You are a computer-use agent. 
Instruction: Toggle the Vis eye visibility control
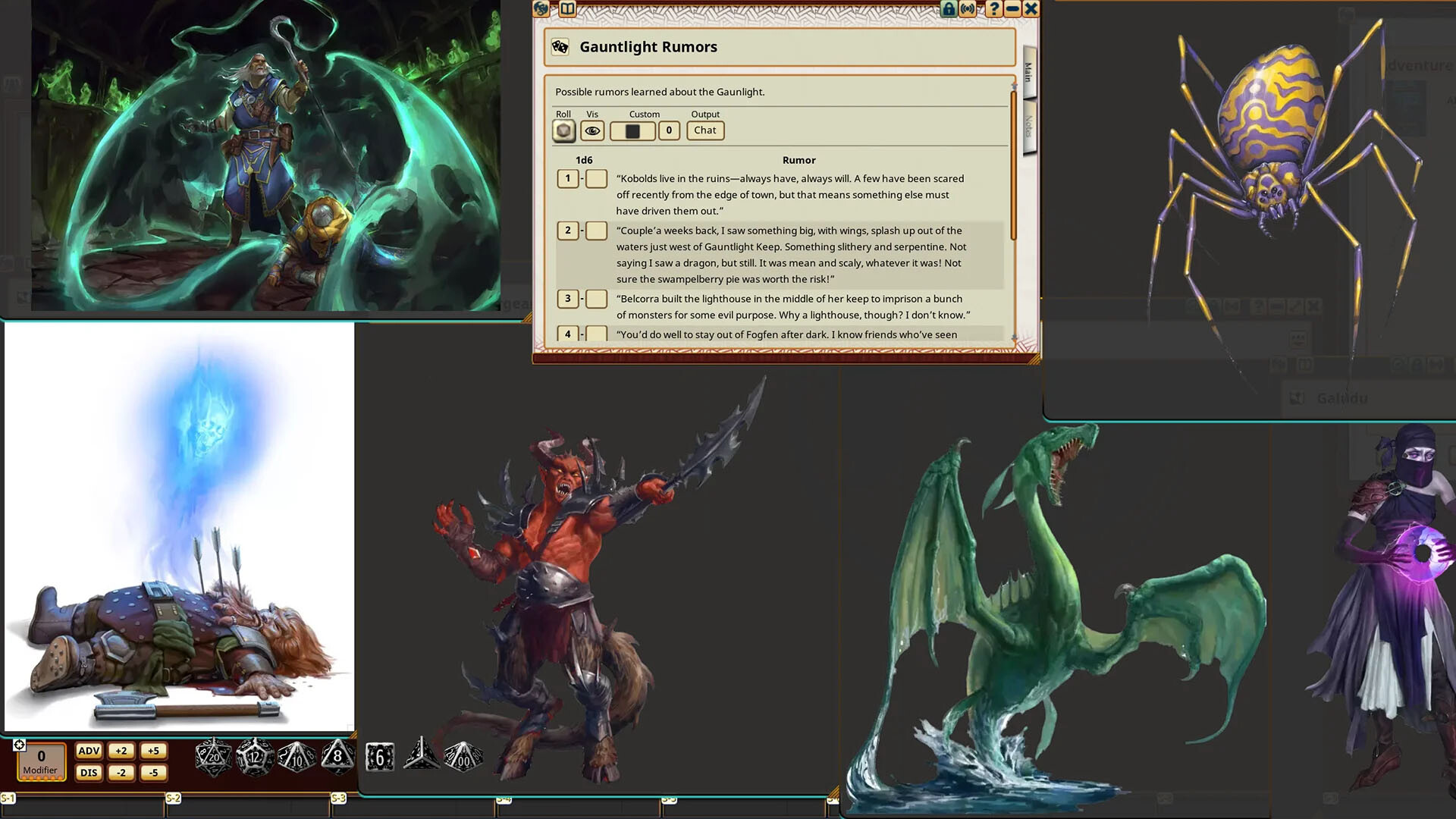tap(591, 130)
